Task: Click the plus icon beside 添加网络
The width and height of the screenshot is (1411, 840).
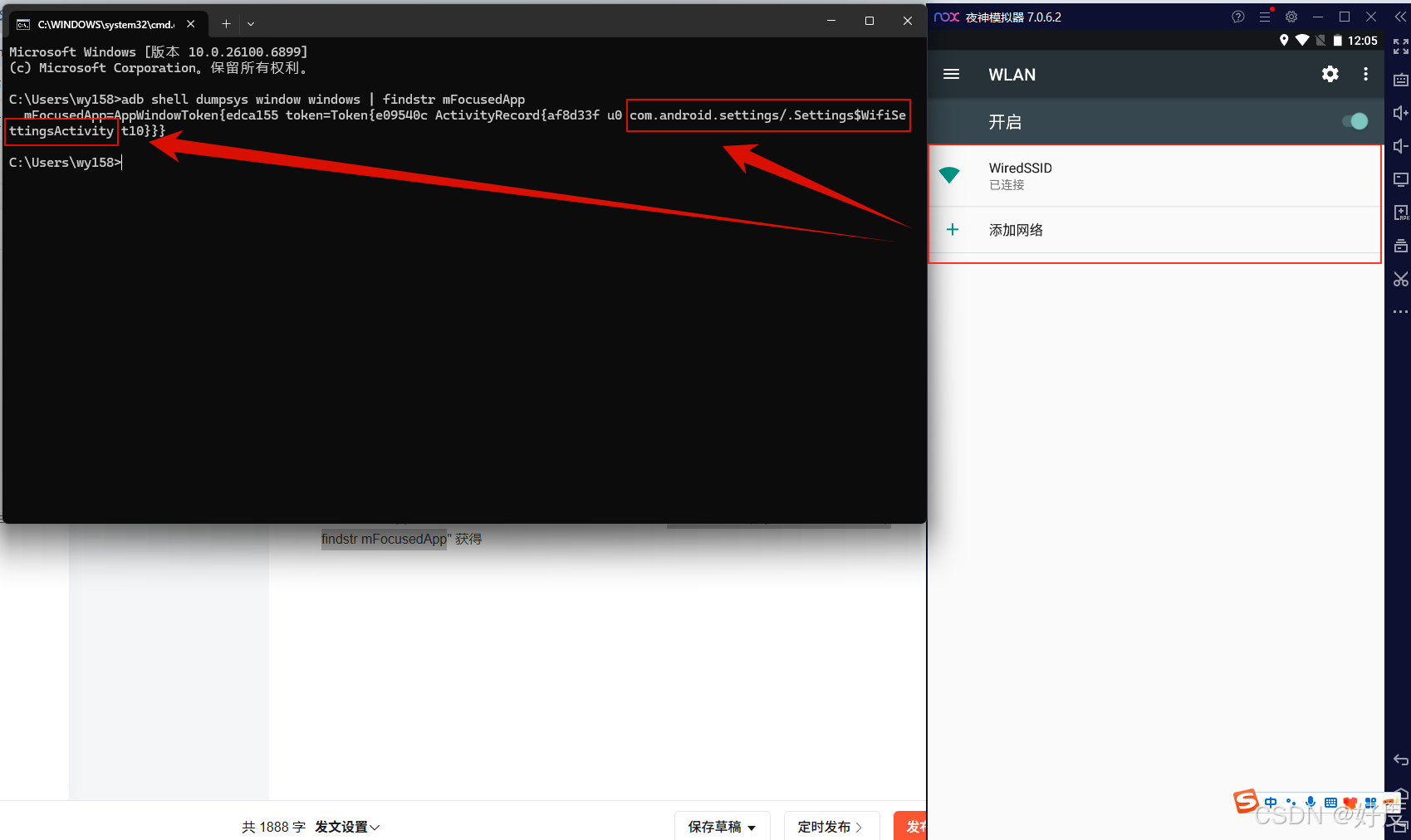Action: tap(953, 229)
